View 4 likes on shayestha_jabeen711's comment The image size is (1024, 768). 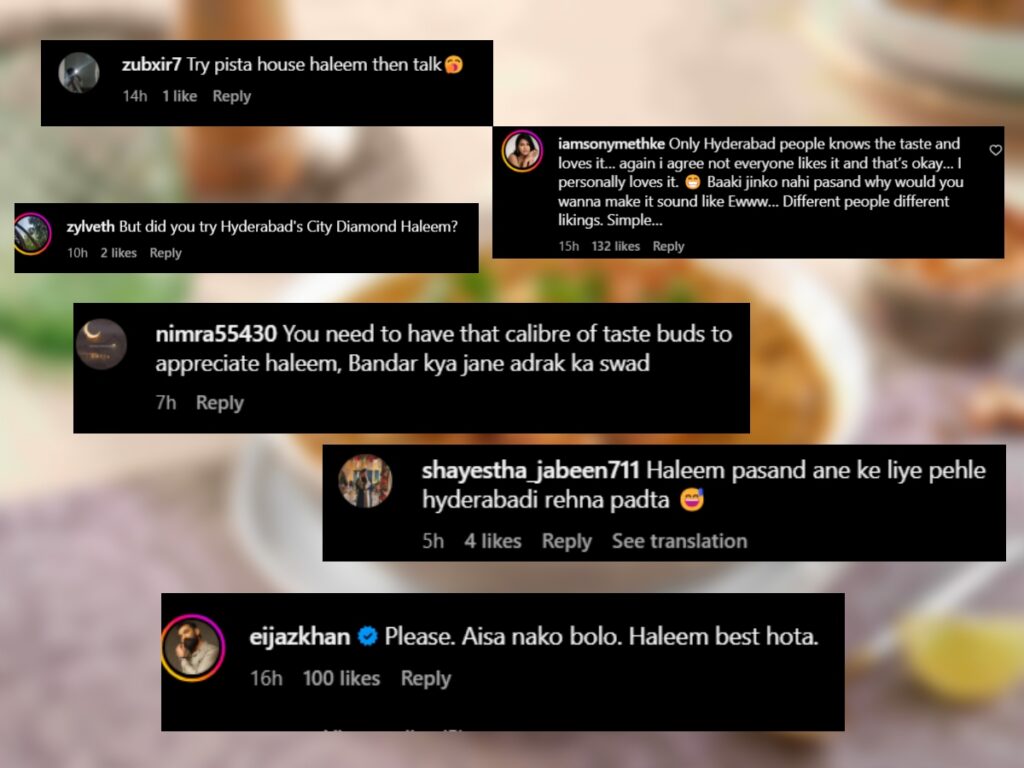pos(492,541)
